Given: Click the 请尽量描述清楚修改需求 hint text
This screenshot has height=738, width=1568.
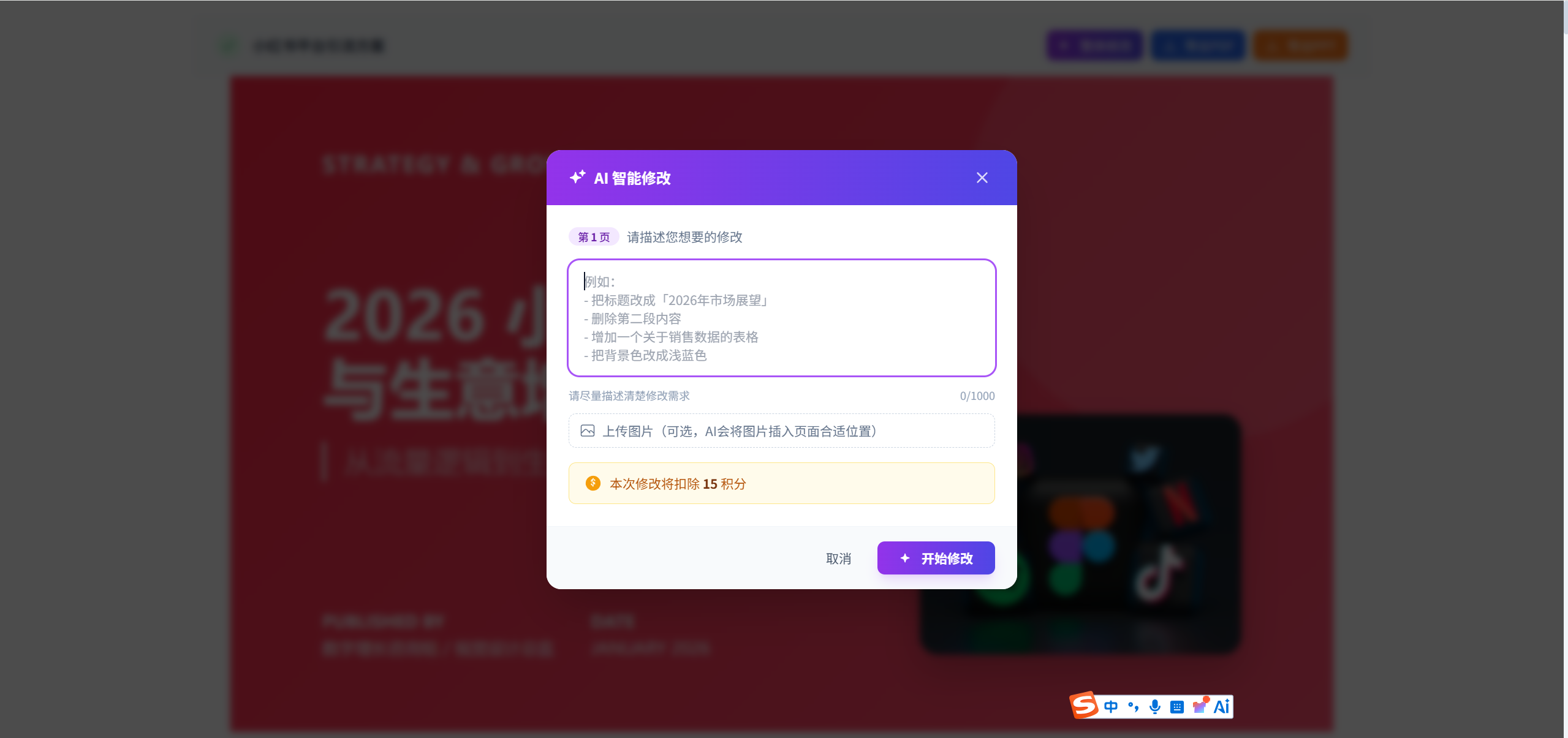Looking at the screenshot, I should coord(629,396).
